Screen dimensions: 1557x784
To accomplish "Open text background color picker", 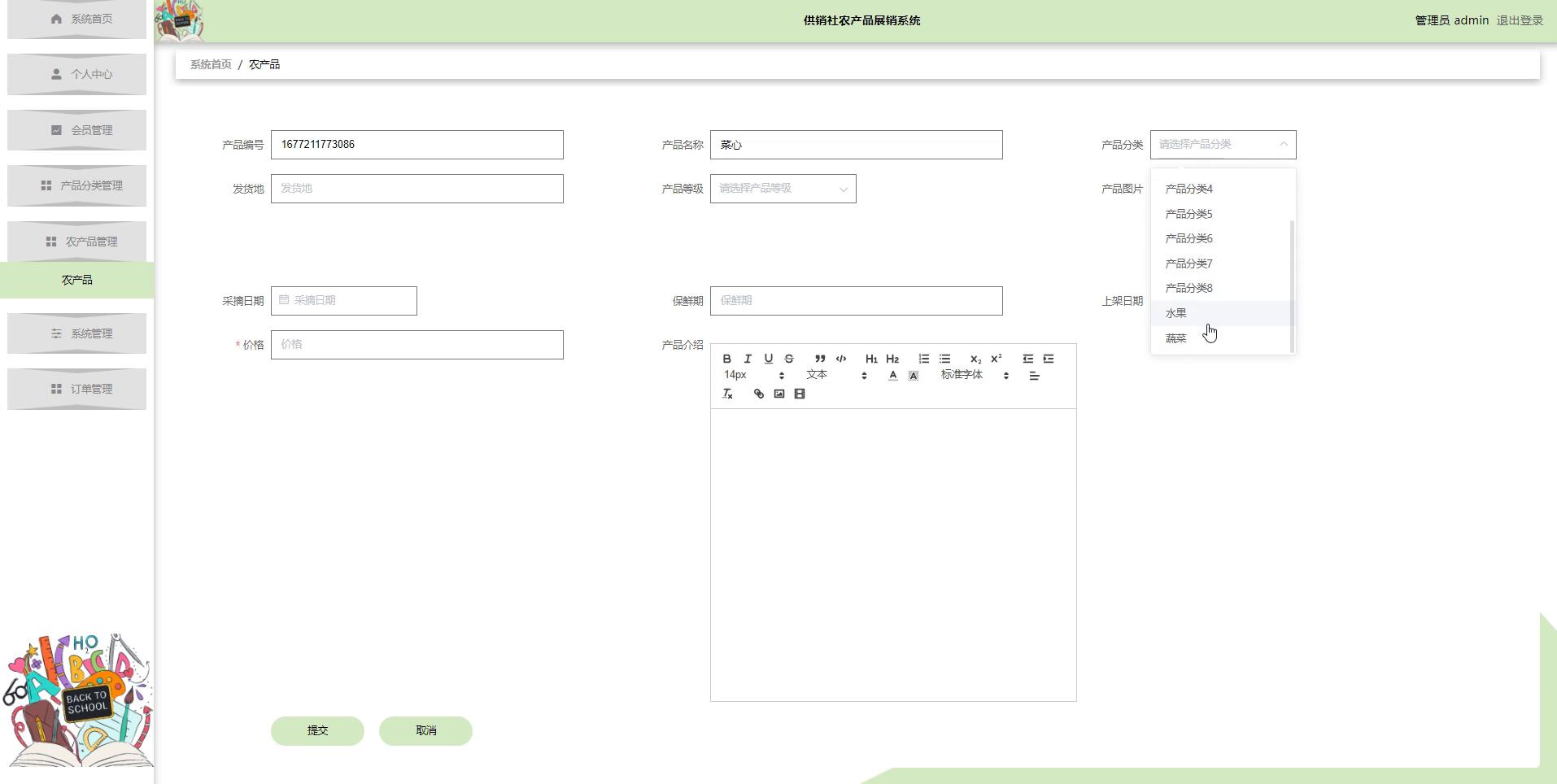I will 914,376.
